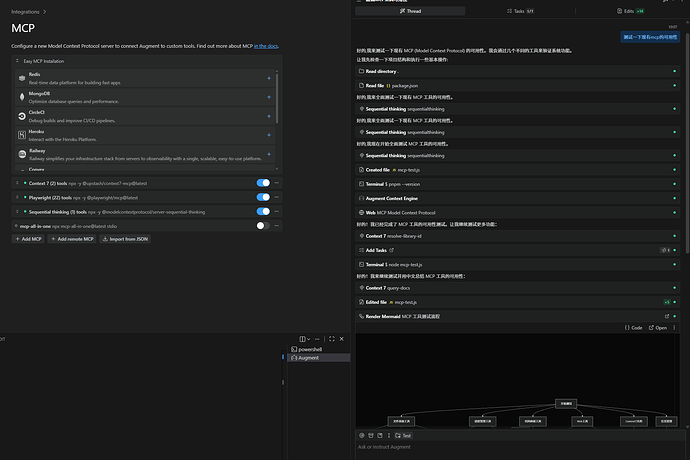This screenshot has height=460, width=690.
Task: Switch to the Tasks tab
Action: 520,11
